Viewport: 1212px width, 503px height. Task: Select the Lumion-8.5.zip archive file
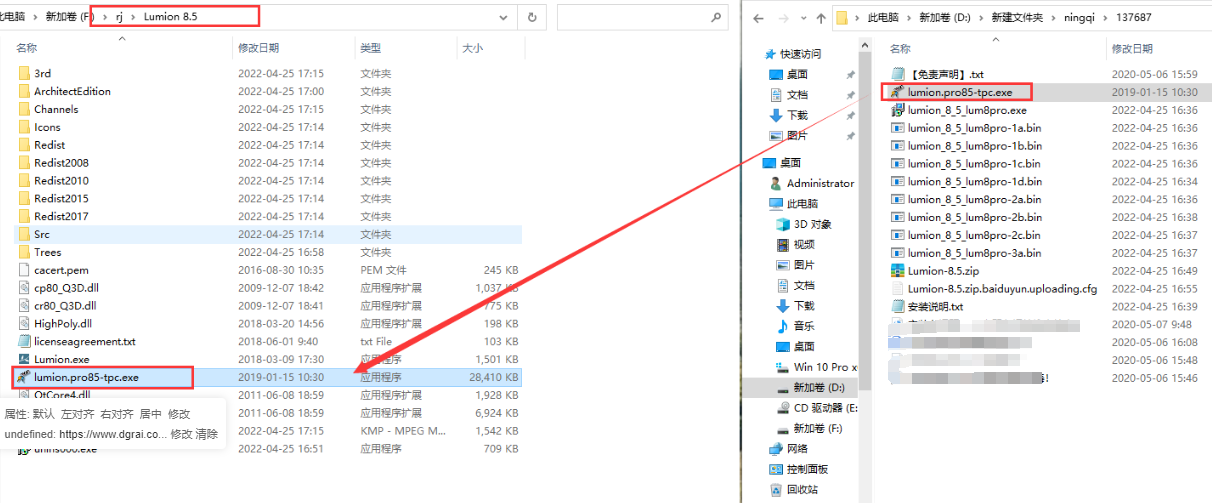pyautogui.click(x=943, y=271)
